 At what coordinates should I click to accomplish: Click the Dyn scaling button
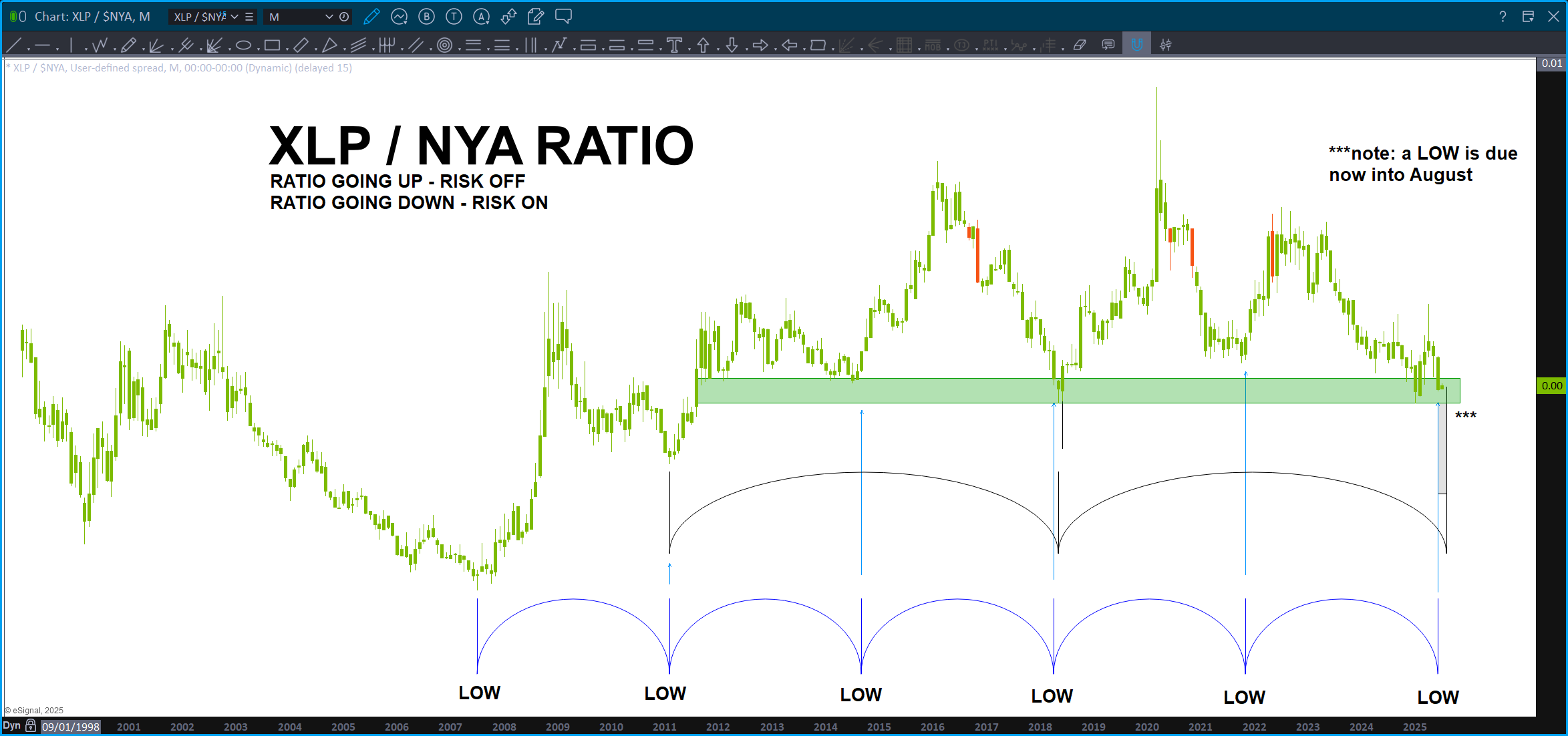click(x=11, y=726)
